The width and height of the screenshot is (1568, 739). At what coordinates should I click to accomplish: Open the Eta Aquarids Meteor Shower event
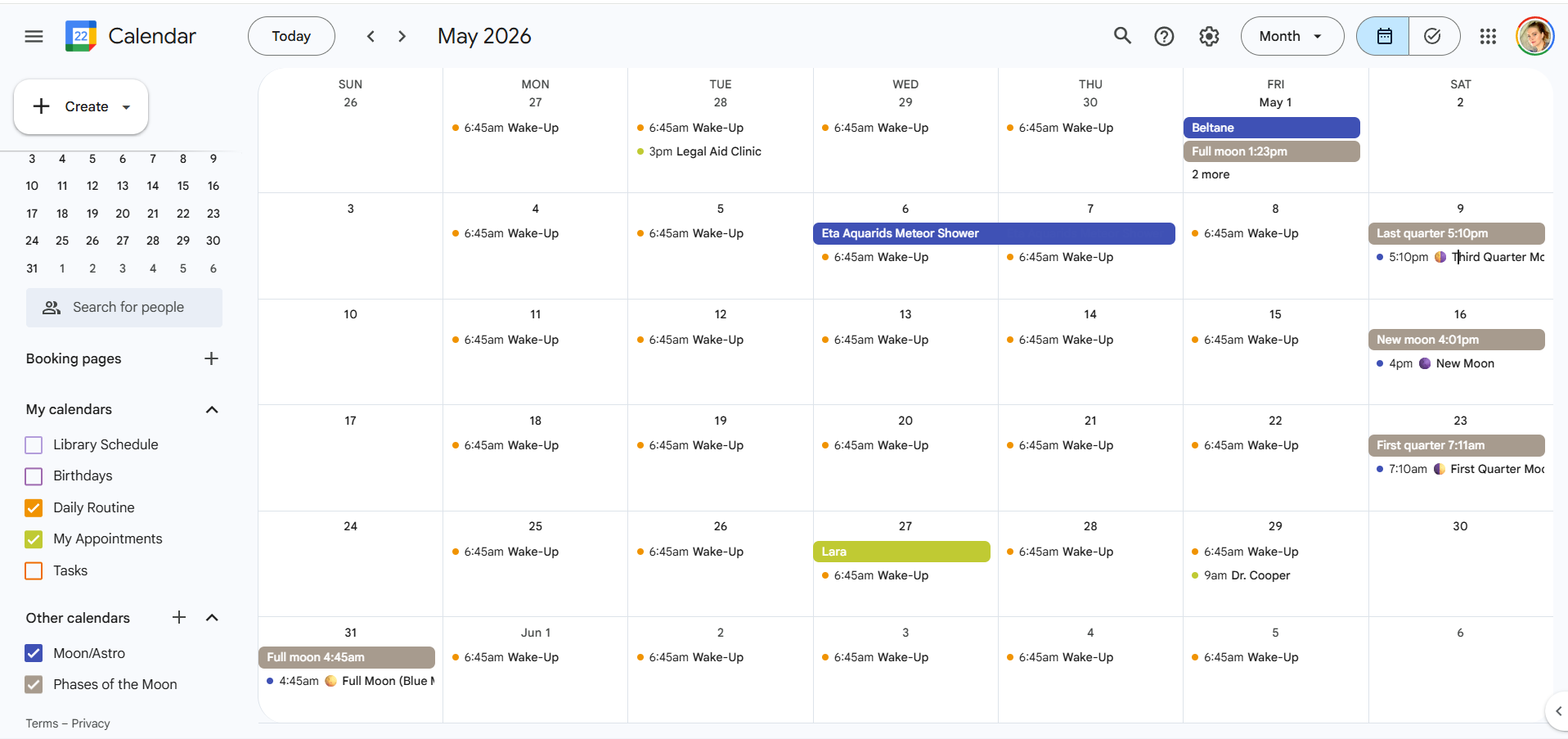click(x=993, y=233)
